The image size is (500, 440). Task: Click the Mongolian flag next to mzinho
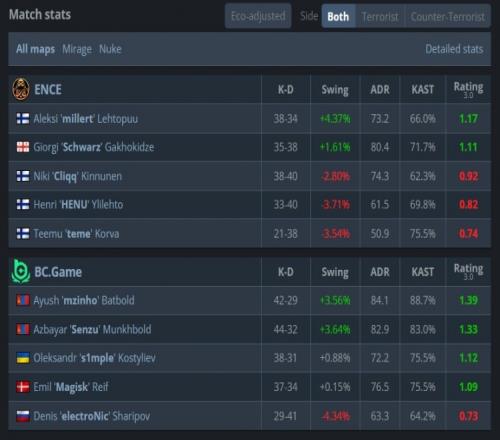pyautogui.click(x=23, y=300)
